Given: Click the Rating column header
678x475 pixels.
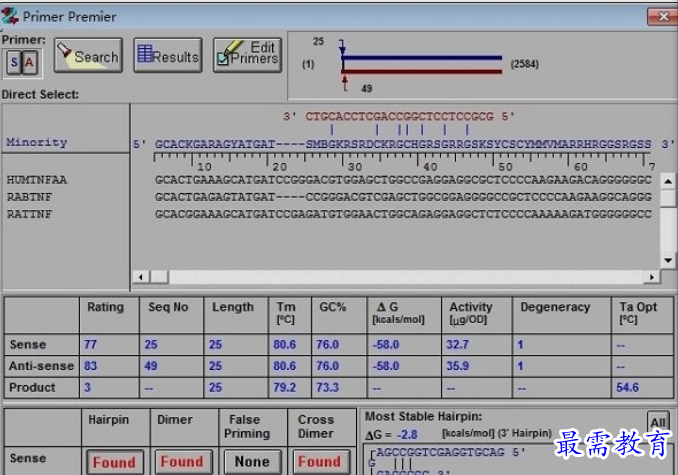Looking at the screenshot, I should pos(106,307).
